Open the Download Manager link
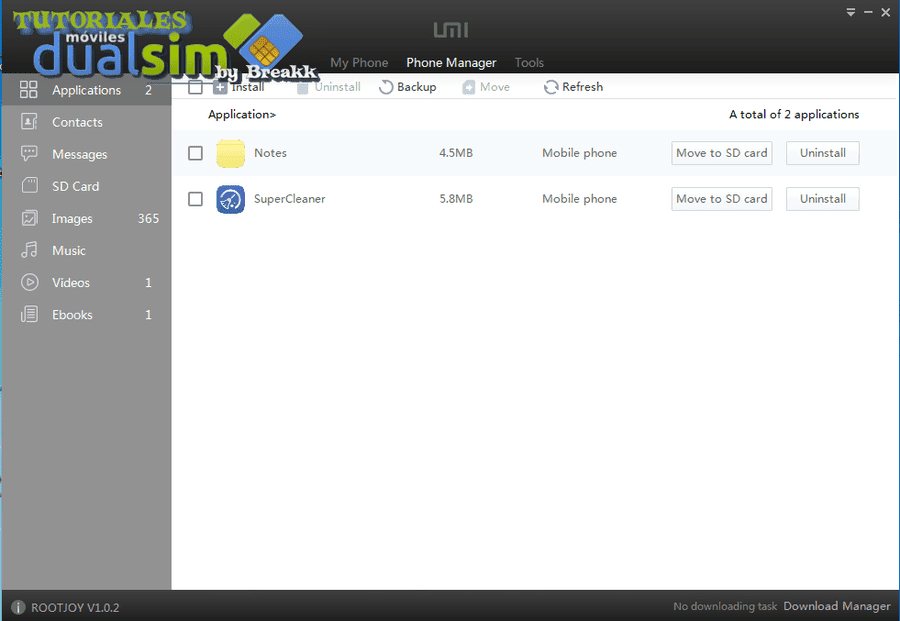The height and width of the screenshot is (621, 900). (837, 606)
